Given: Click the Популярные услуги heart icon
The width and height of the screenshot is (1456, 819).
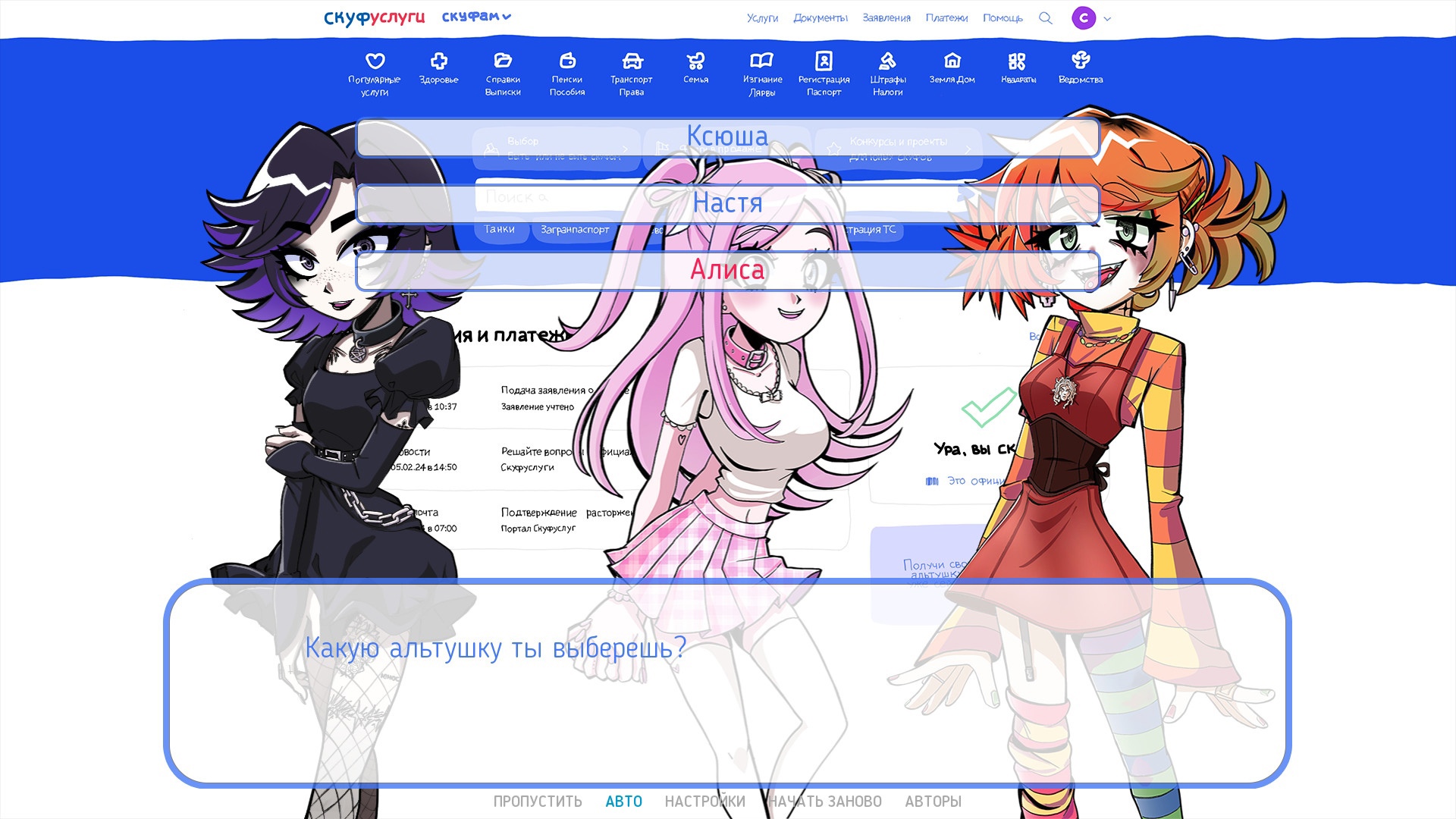Looking at the screenshot, I should 375,61.
